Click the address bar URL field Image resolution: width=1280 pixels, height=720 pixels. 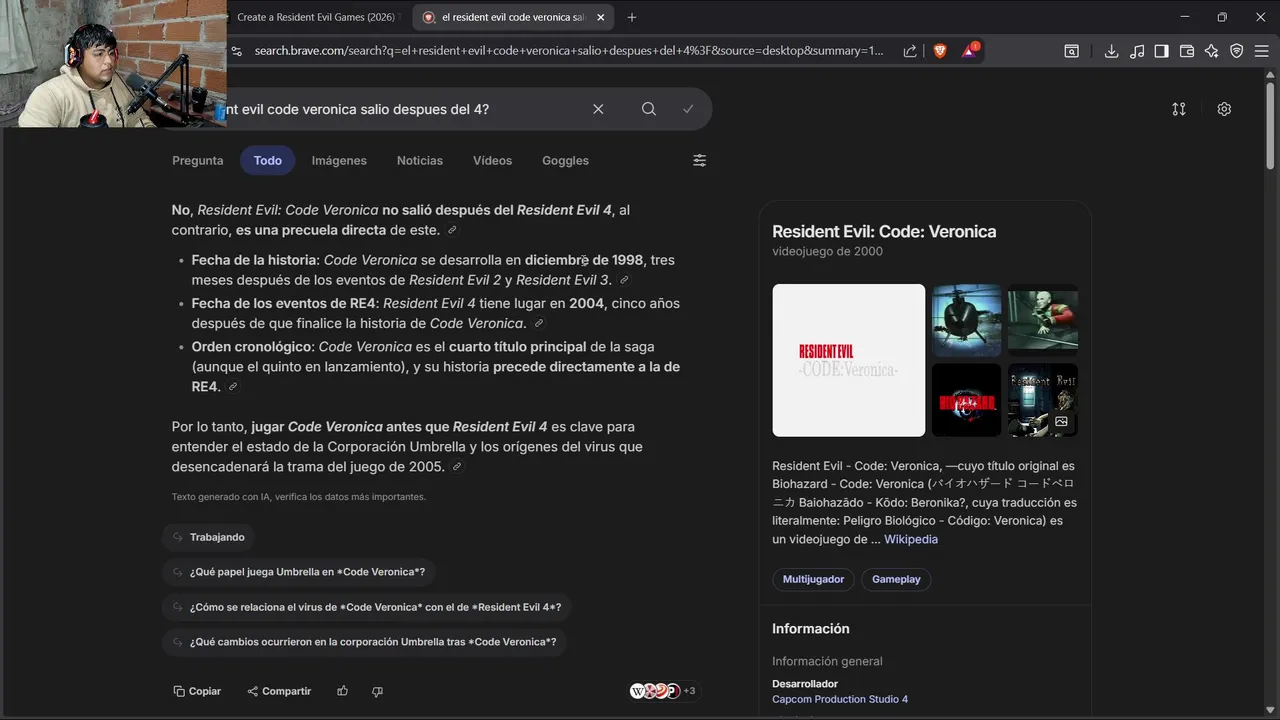tap(569, 51)
